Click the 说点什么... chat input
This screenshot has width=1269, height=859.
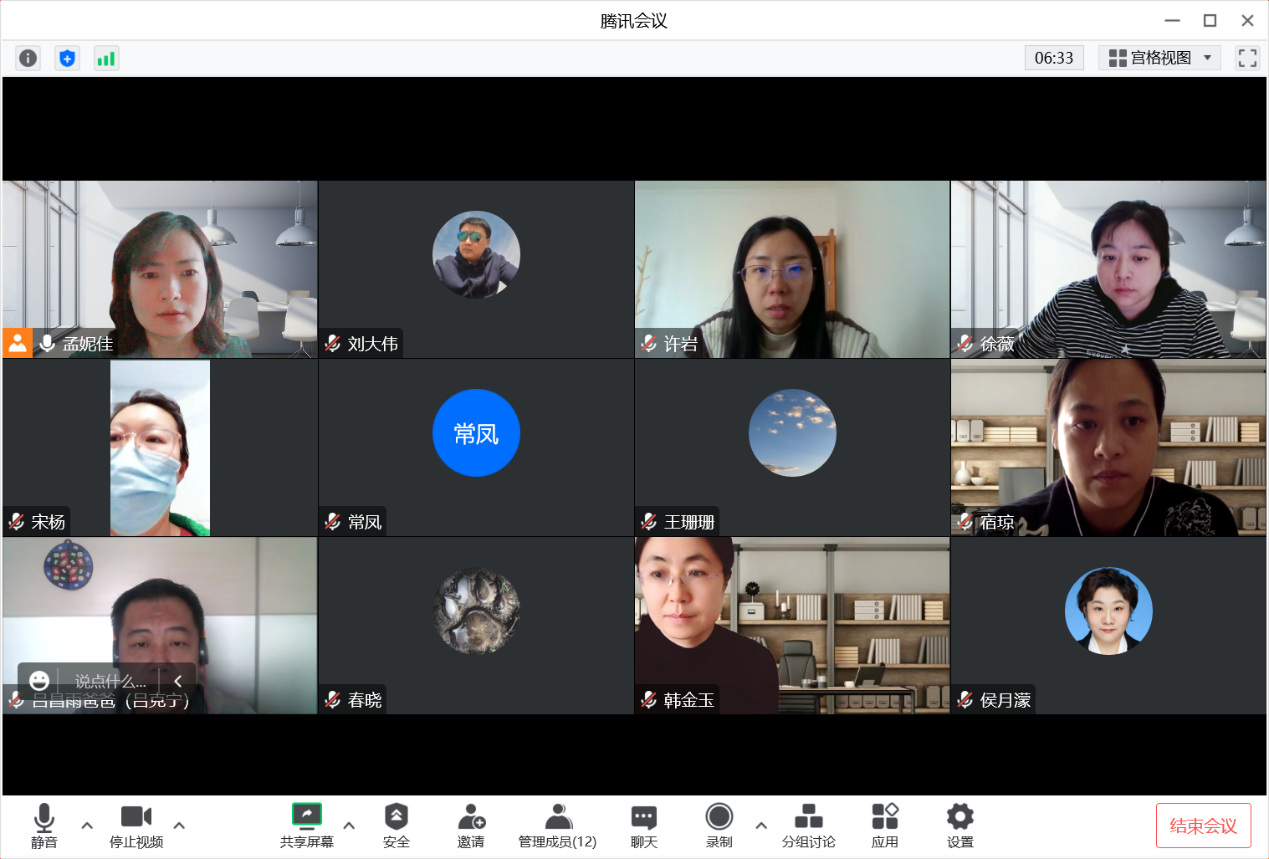(110, 681)
